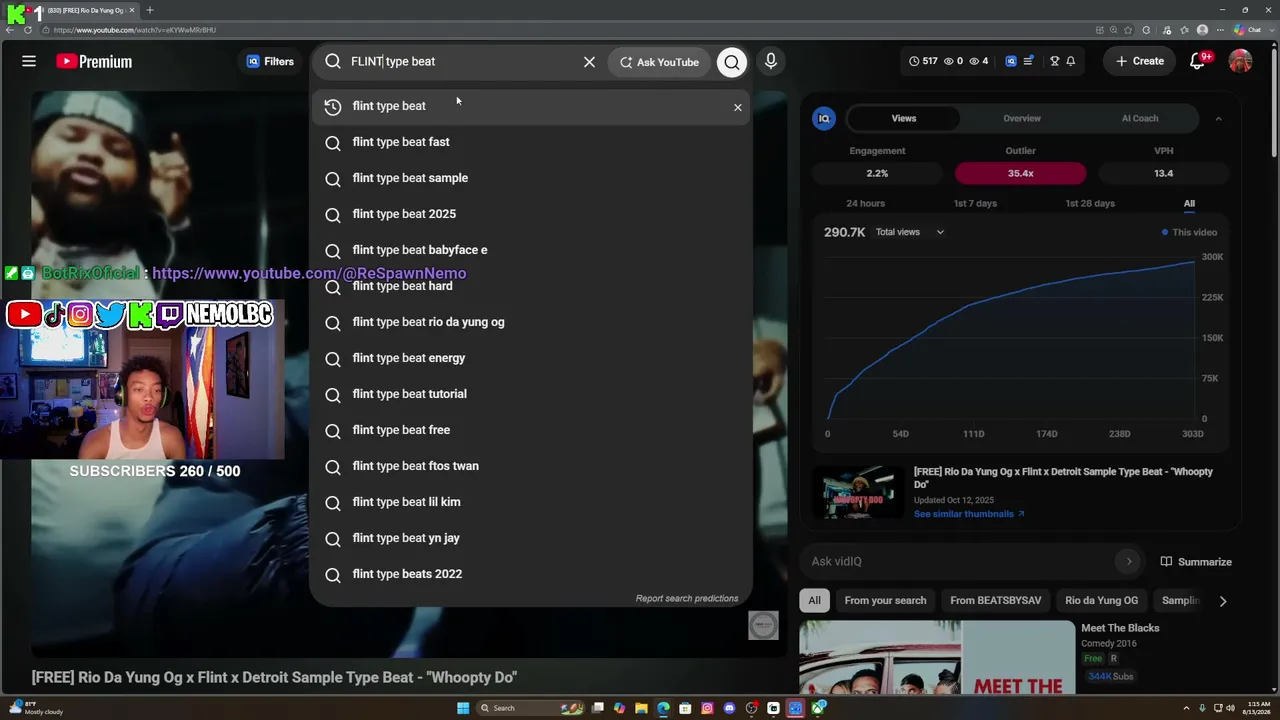
Task: Select suggestion 'flint type beat hard'
Action: click(x=531, y=286)
